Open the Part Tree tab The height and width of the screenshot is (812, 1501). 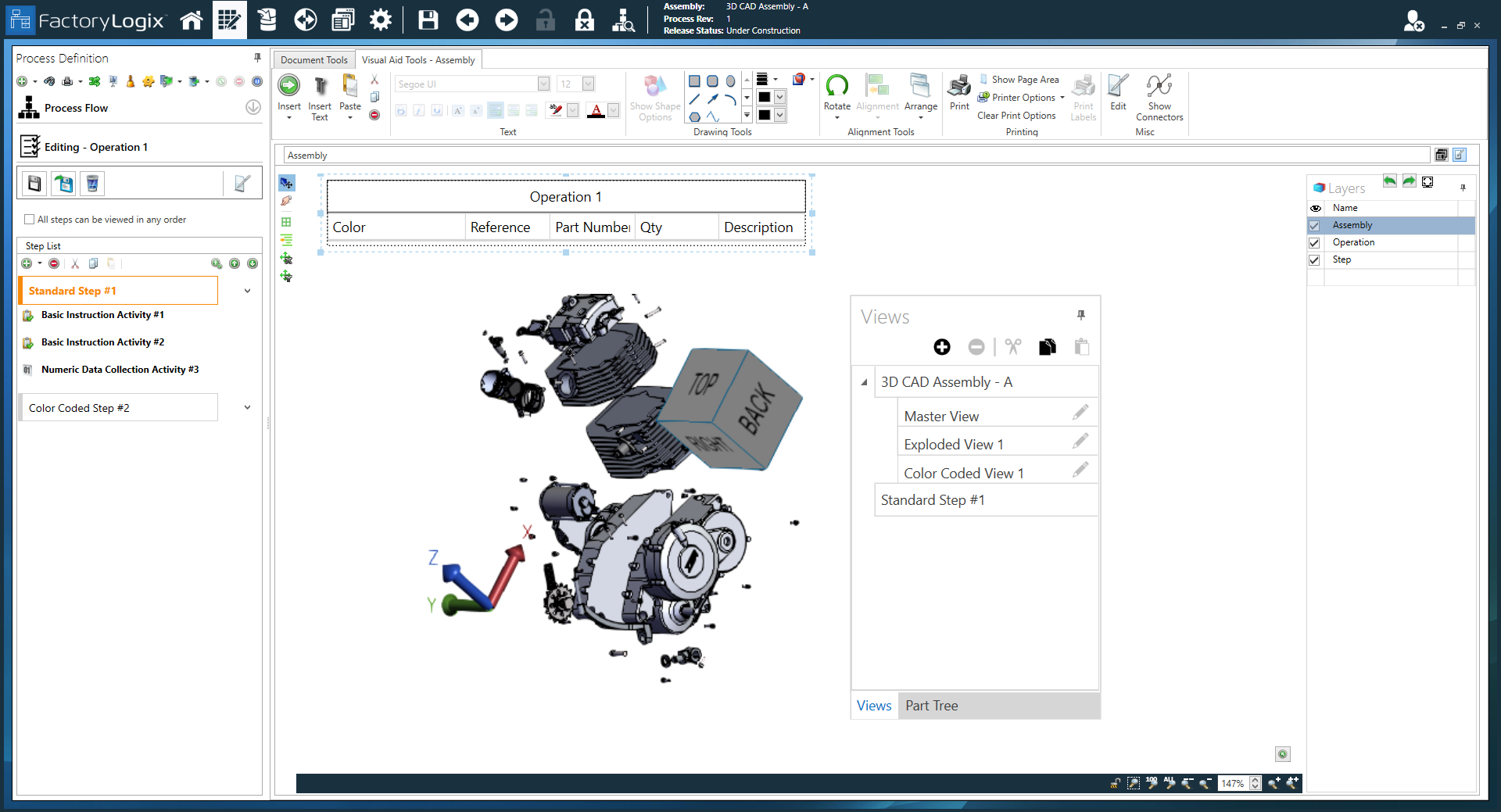[931, 706]
